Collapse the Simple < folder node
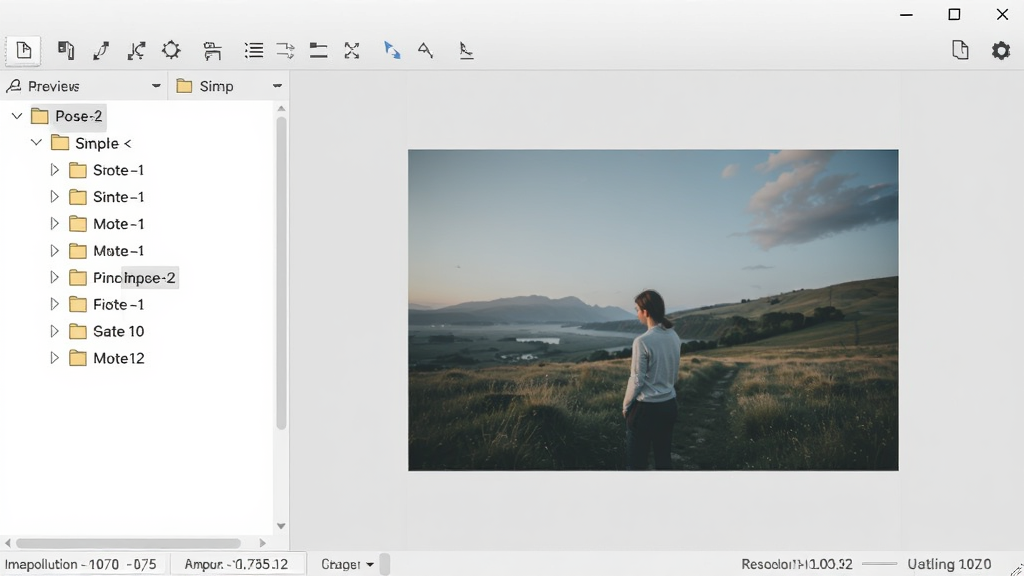Image resolution: width=1024 pixels, height=576 pixels. point(37,142)
